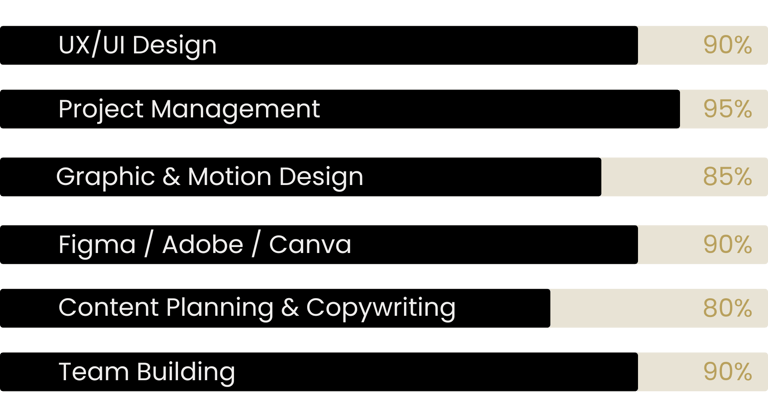Click the UX/UI Design skill label

tap(137, 46)
